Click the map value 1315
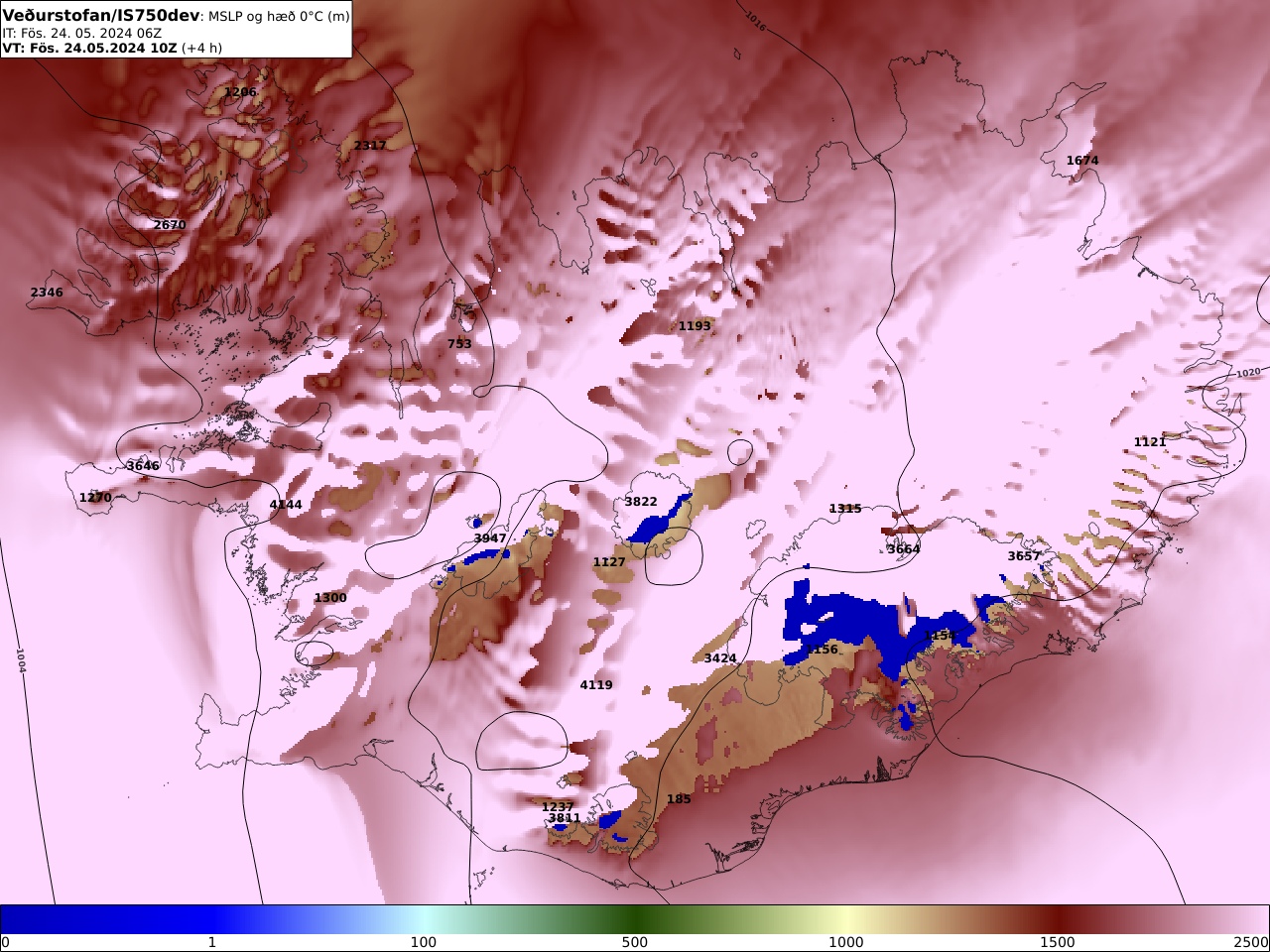Image resolution: width=1270 pixels, height=952 pixels. tap(845, 509)
